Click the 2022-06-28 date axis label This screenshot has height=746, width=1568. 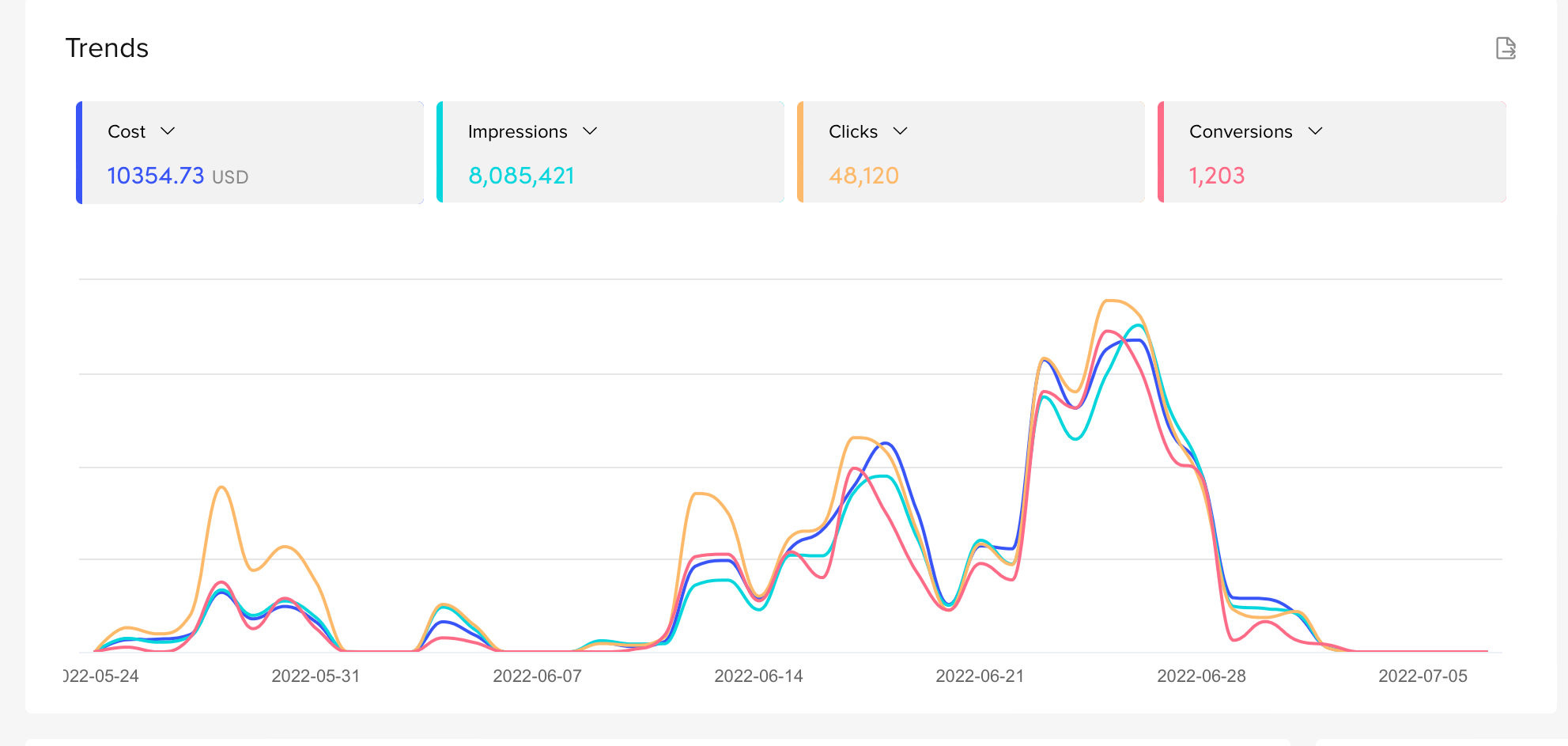tap(1201, 676)
